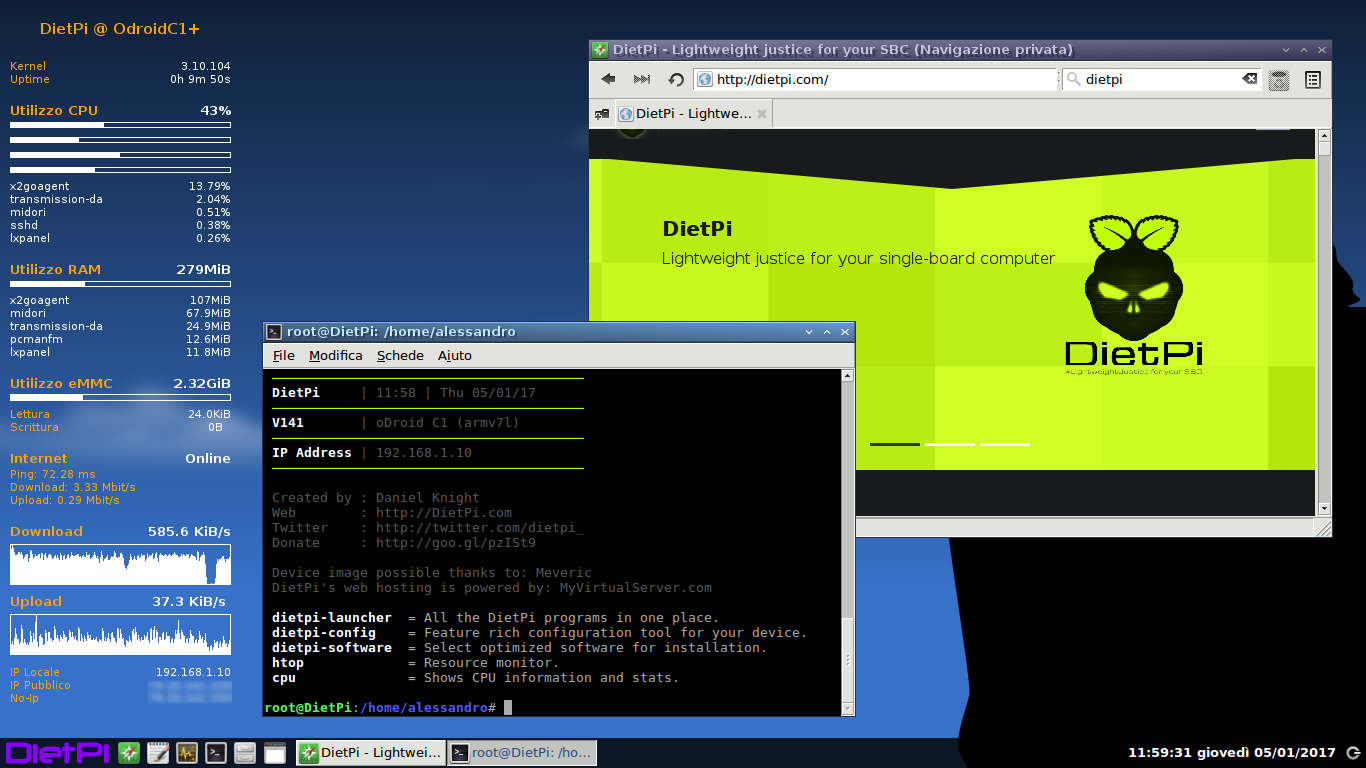Screen dimensions: 1366x768
Task: Open the DietPi start menu in the taskbar
Action: click(57, 753)
